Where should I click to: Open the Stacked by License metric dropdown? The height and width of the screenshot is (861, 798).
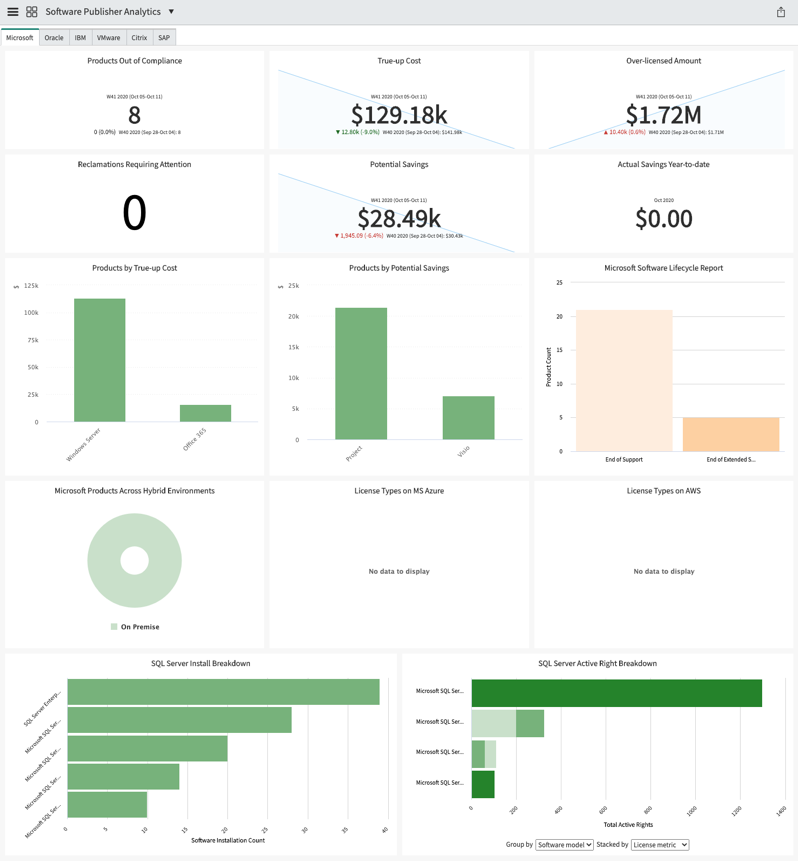(x=660, y=845)
